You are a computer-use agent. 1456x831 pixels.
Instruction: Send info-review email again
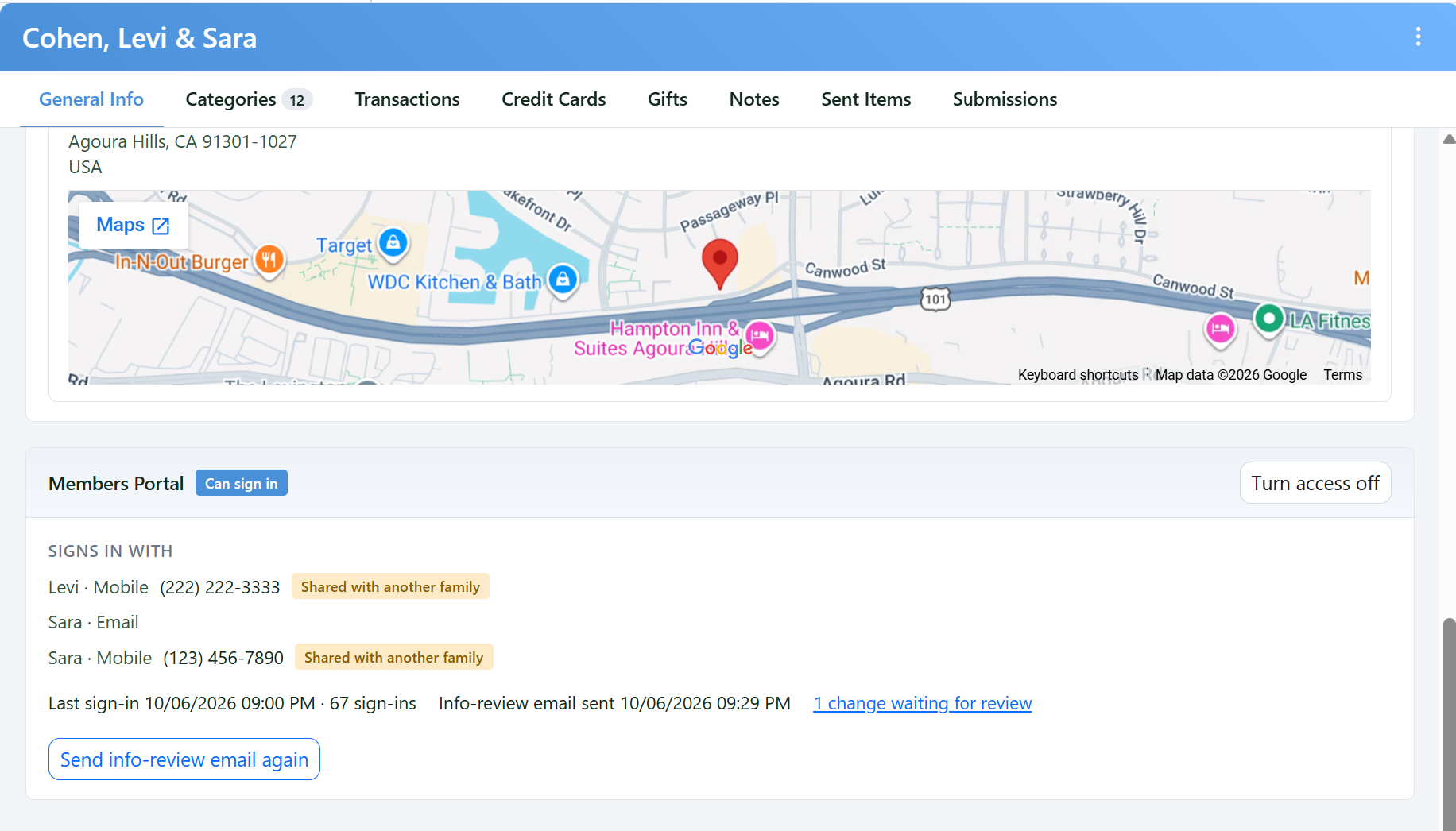184,759
